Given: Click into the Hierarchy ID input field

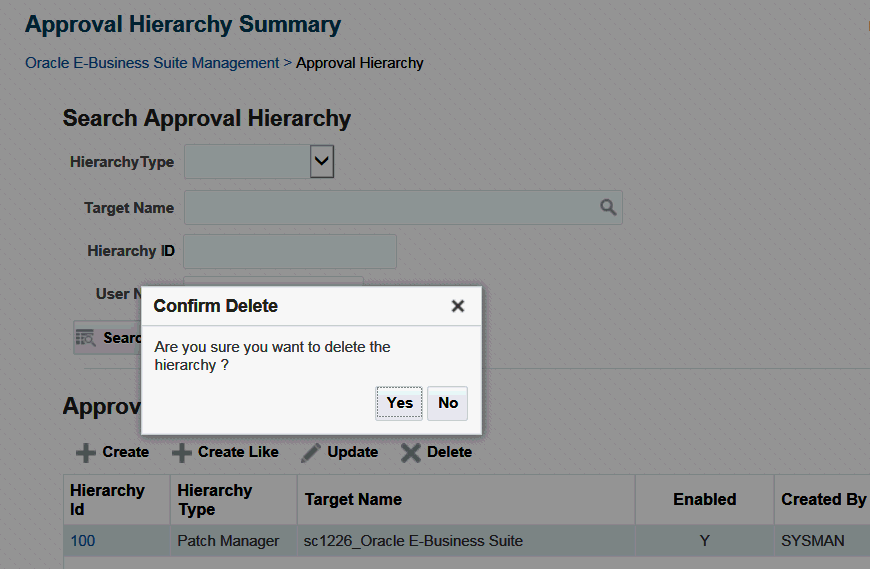Looking at the screenshot, I should [290, 251].
